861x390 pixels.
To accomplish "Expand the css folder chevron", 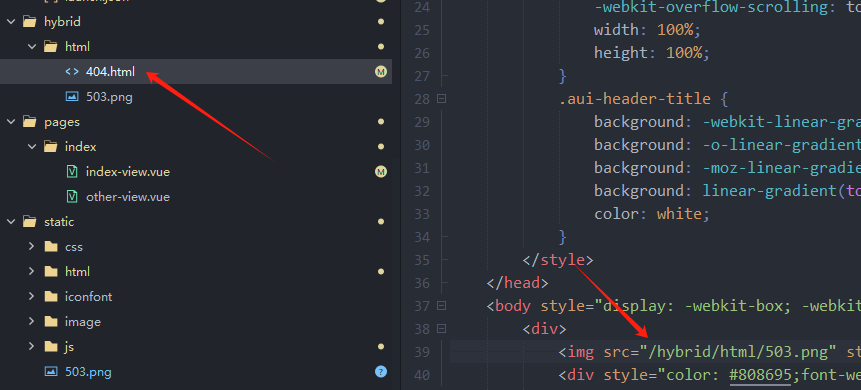I will [x=32, y=247].
